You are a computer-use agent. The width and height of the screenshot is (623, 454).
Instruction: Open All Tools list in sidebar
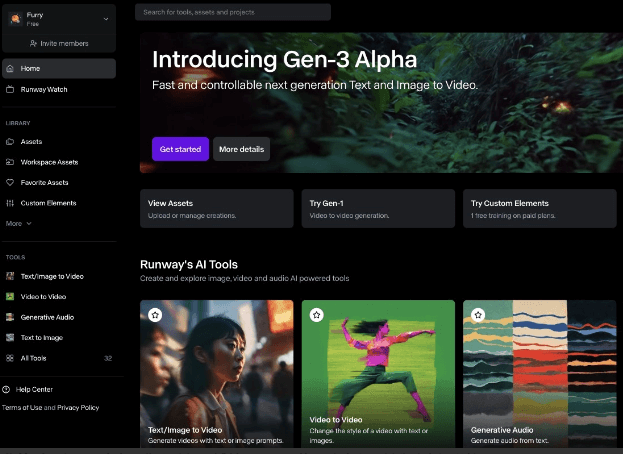31,358
